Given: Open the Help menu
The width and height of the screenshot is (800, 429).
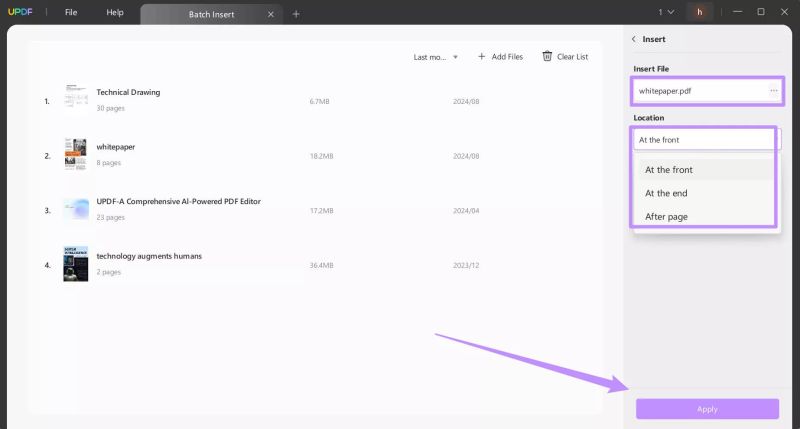Looking at the screenshot, I should tap(115, 12).
